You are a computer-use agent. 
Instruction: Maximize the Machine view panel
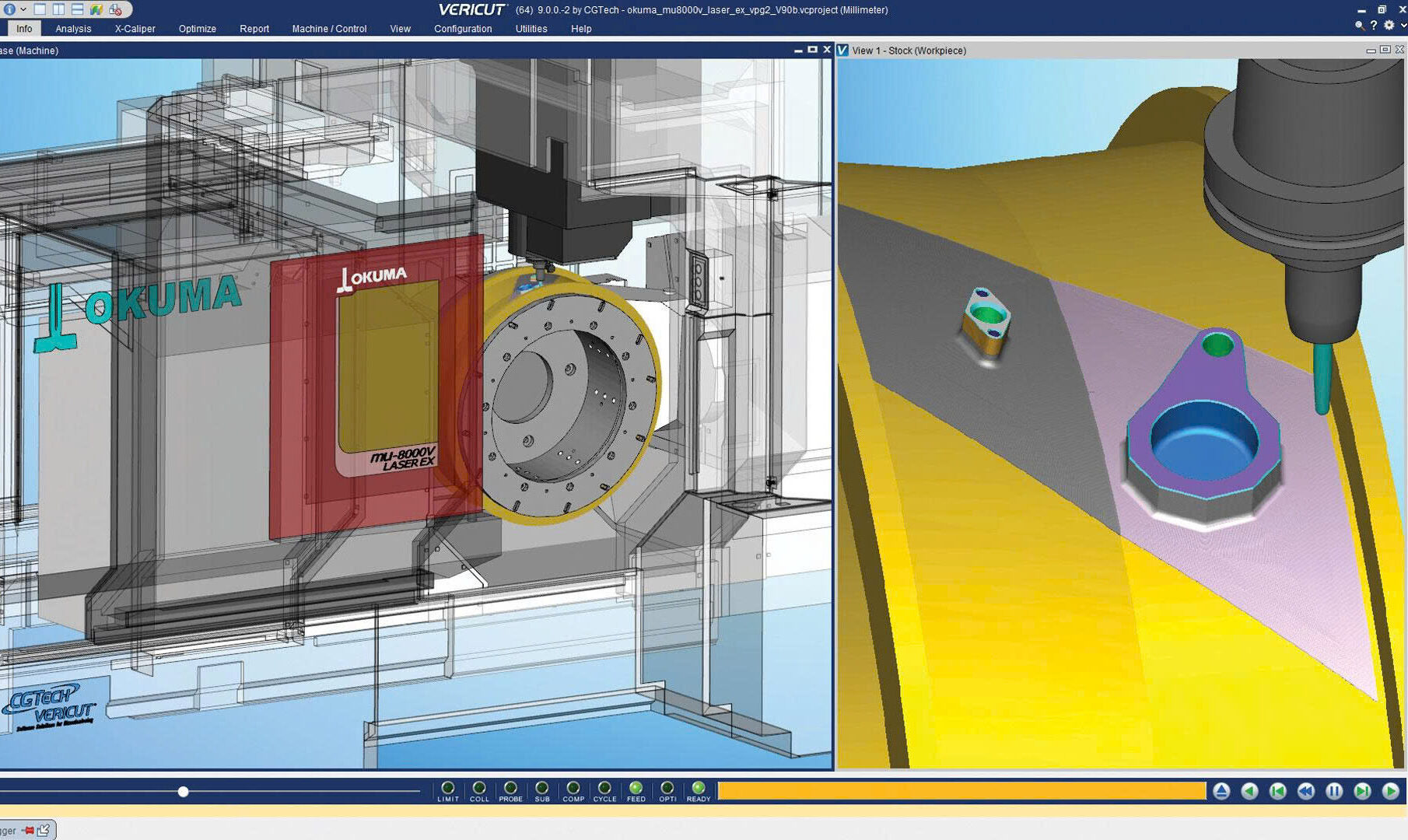point(812,50)
